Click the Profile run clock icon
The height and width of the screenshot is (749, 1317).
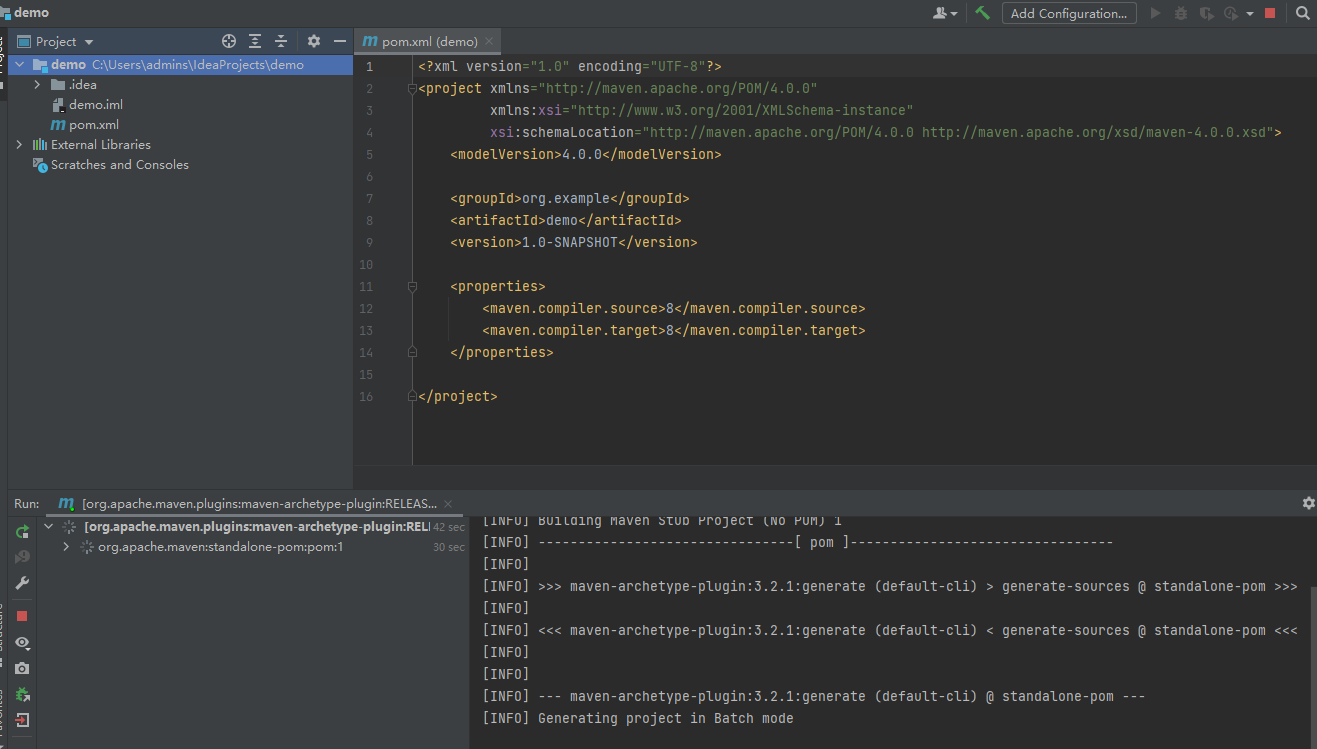(x=1231, y=13)
